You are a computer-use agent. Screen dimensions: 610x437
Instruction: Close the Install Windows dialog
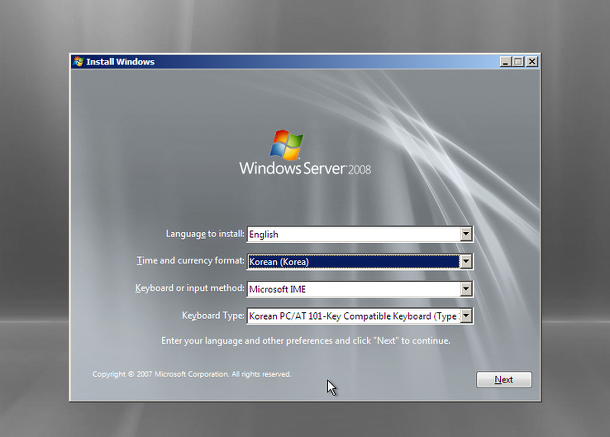pos(532,61)
